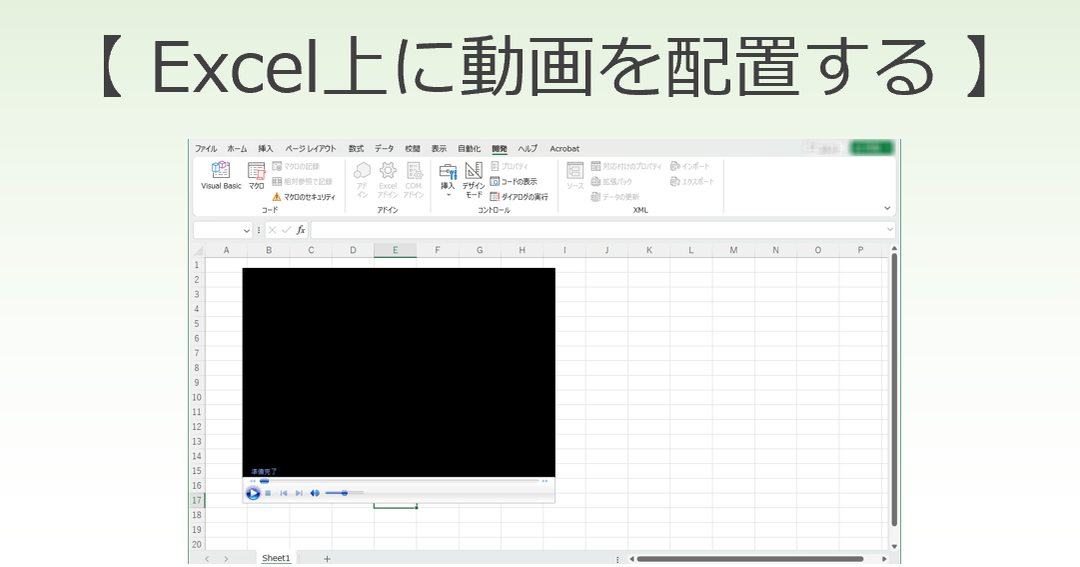1080x567 pixels.
Task: Switch to the ページレイアウト tab
Action: tap(311, 148)
